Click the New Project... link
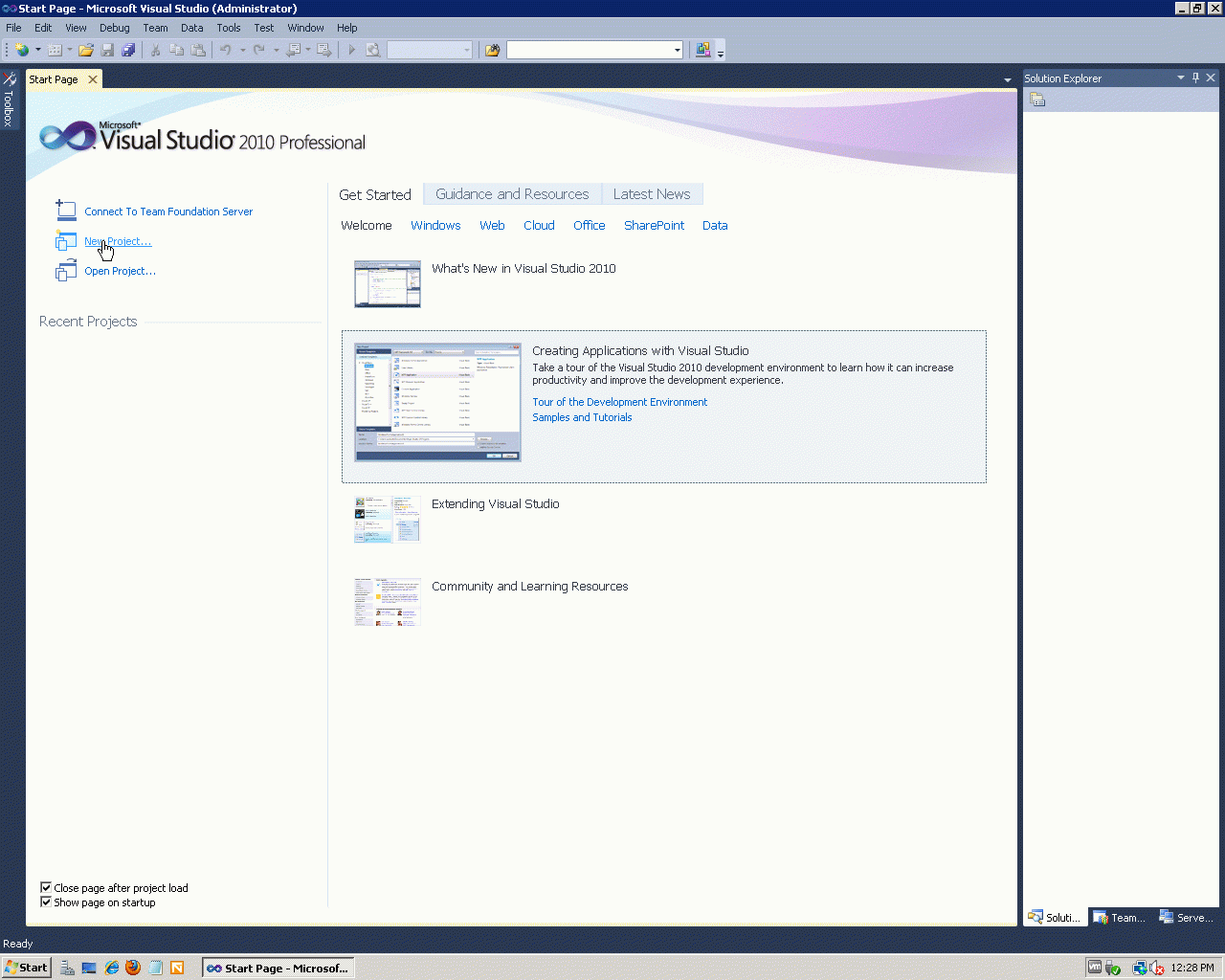This screenshot has height=980, width=1225. click(118, 241)
